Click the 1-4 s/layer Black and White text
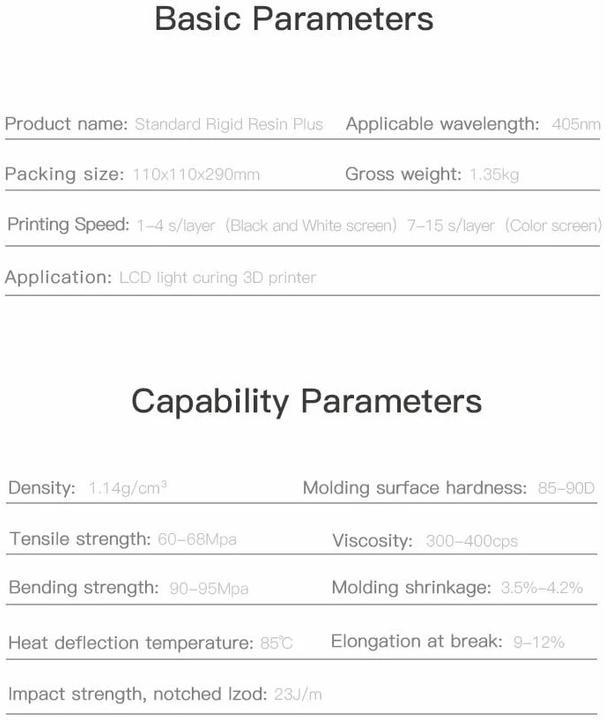The width and height of the screenshot is (605, 720). tap(267, 225)
